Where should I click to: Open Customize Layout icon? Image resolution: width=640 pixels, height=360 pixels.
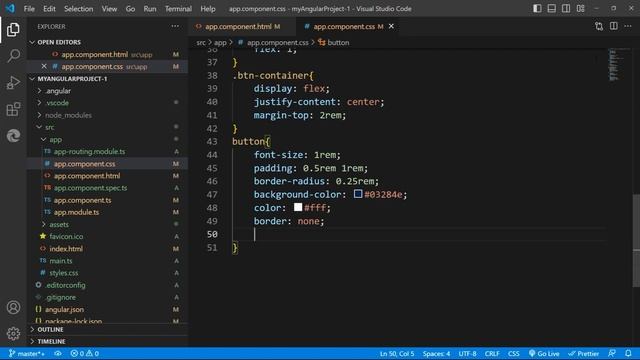[580, 9]
